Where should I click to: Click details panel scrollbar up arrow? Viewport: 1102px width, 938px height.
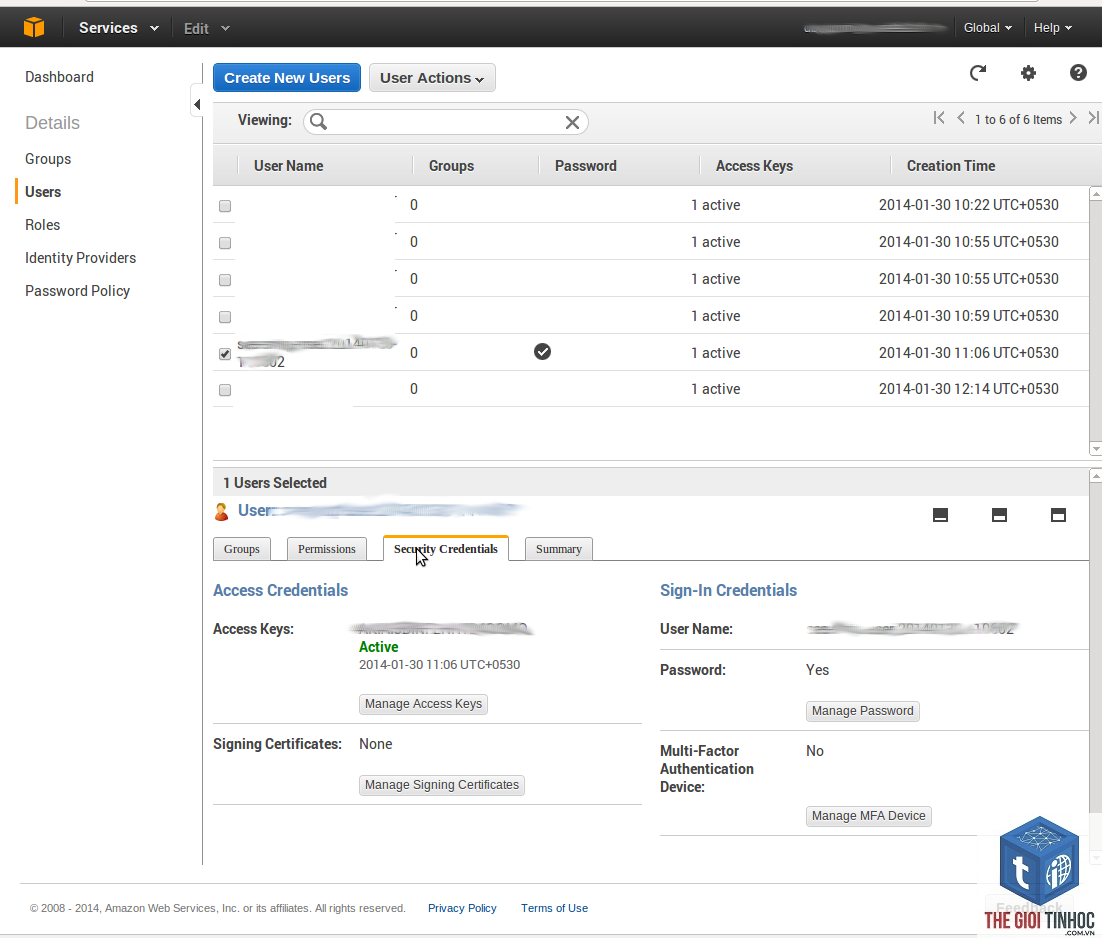1095,476
